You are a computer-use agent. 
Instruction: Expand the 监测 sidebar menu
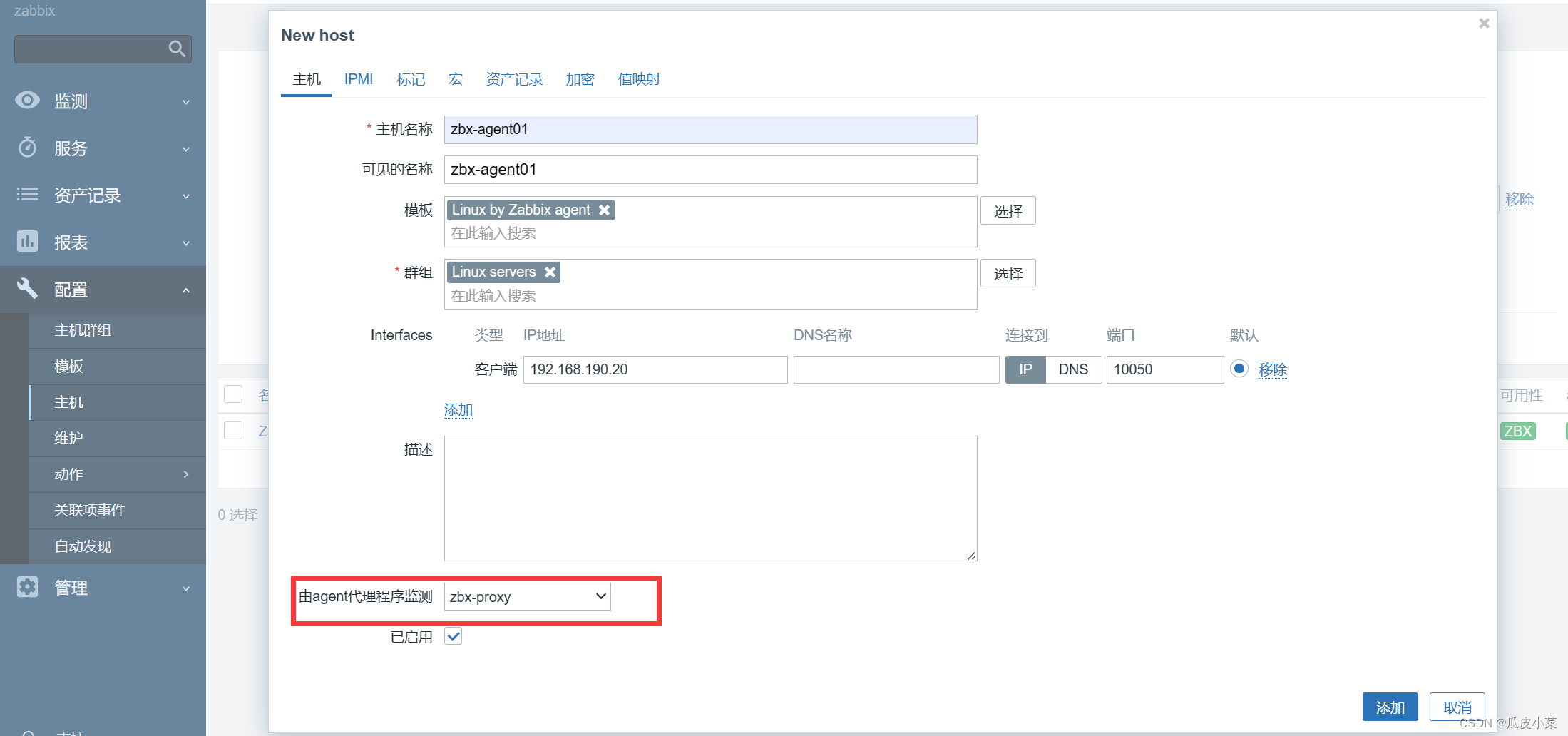tap(186, 102)
